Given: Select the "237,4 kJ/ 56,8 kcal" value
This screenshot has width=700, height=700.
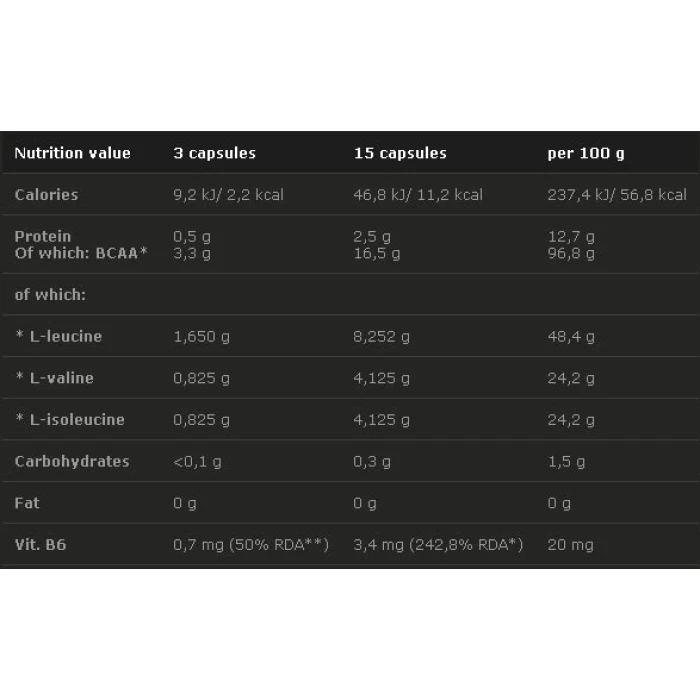Looking at the screenshot, I should coord(617,194).
